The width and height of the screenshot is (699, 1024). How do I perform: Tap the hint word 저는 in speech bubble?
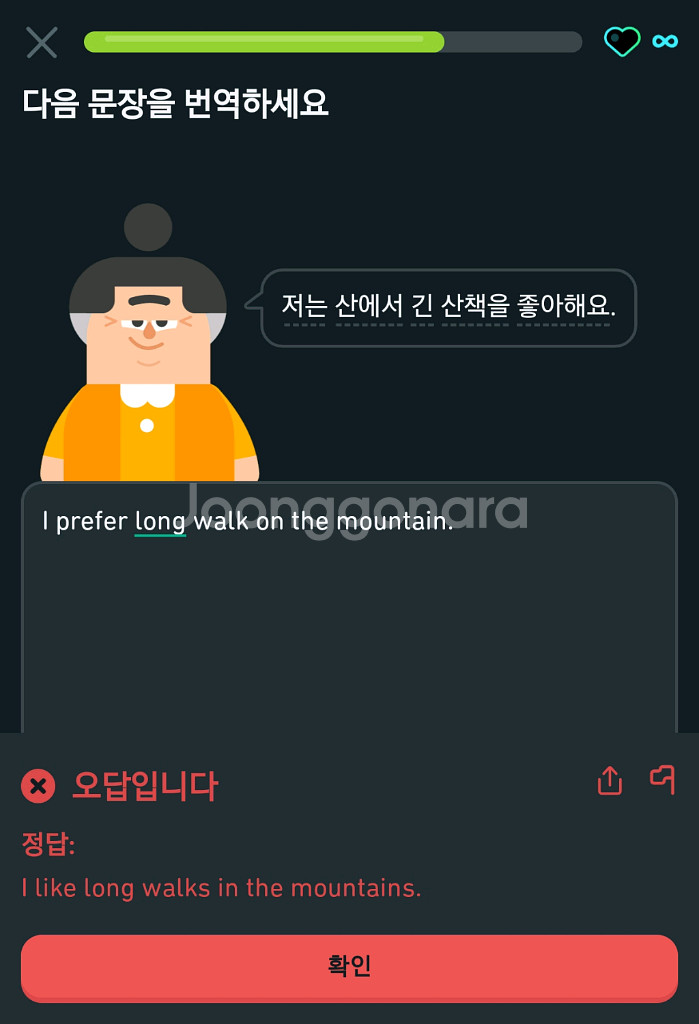click(x=304, y=306)
